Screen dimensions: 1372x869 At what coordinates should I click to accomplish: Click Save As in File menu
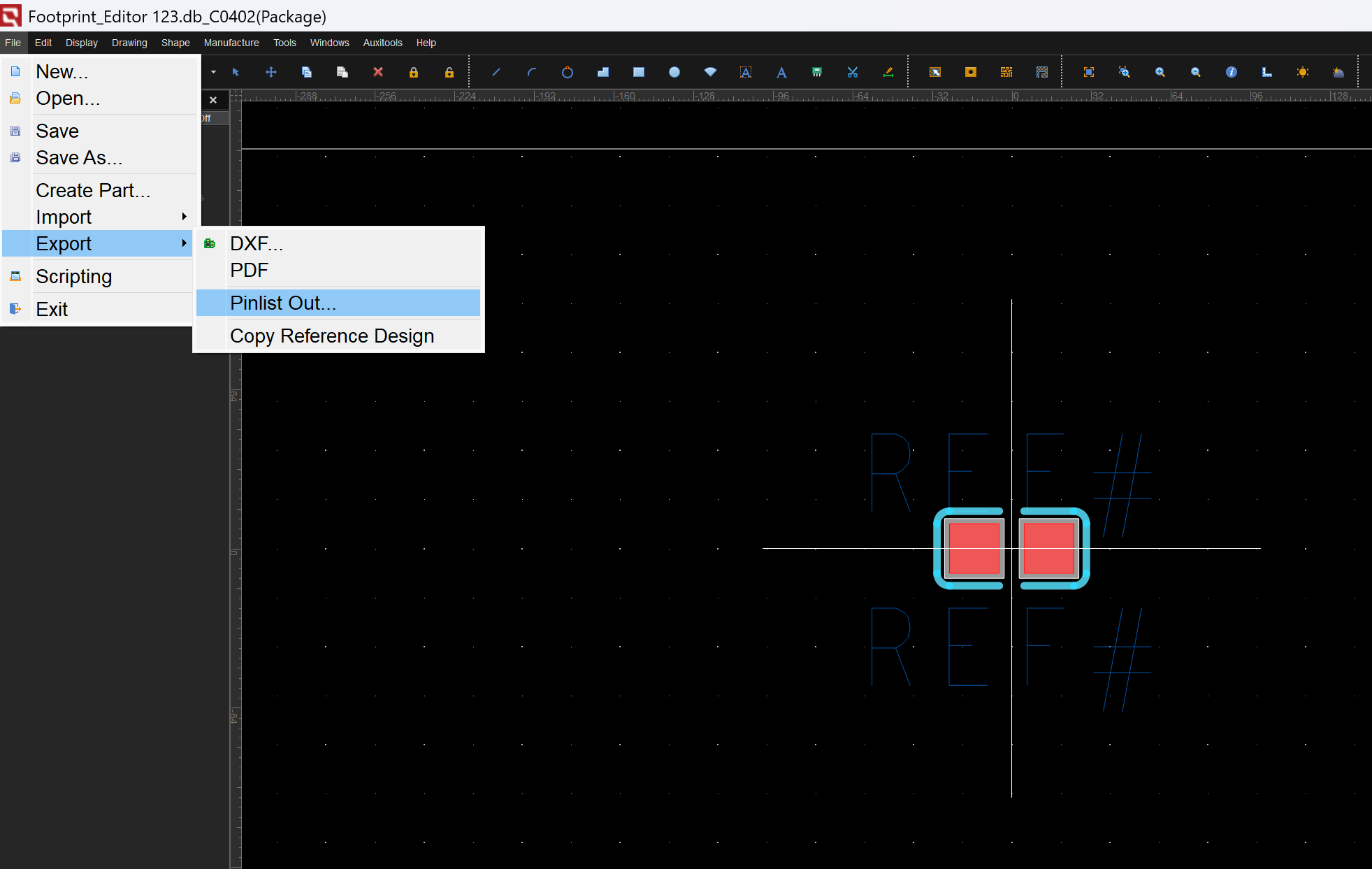(x=79, y=157)
